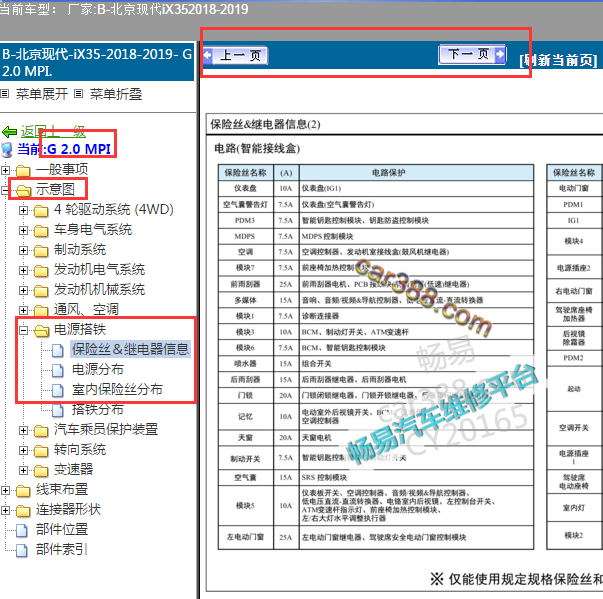
Task: Click the 变速器 folder icon
Action: coord(41,471)
